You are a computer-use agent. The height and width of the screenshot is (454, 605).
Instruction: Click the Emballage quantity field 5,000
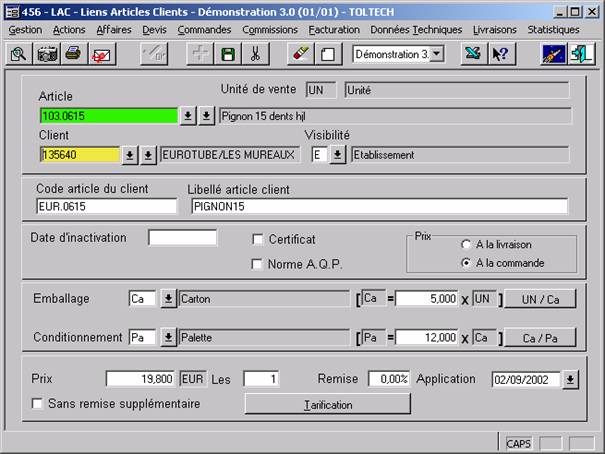(427, 299)
